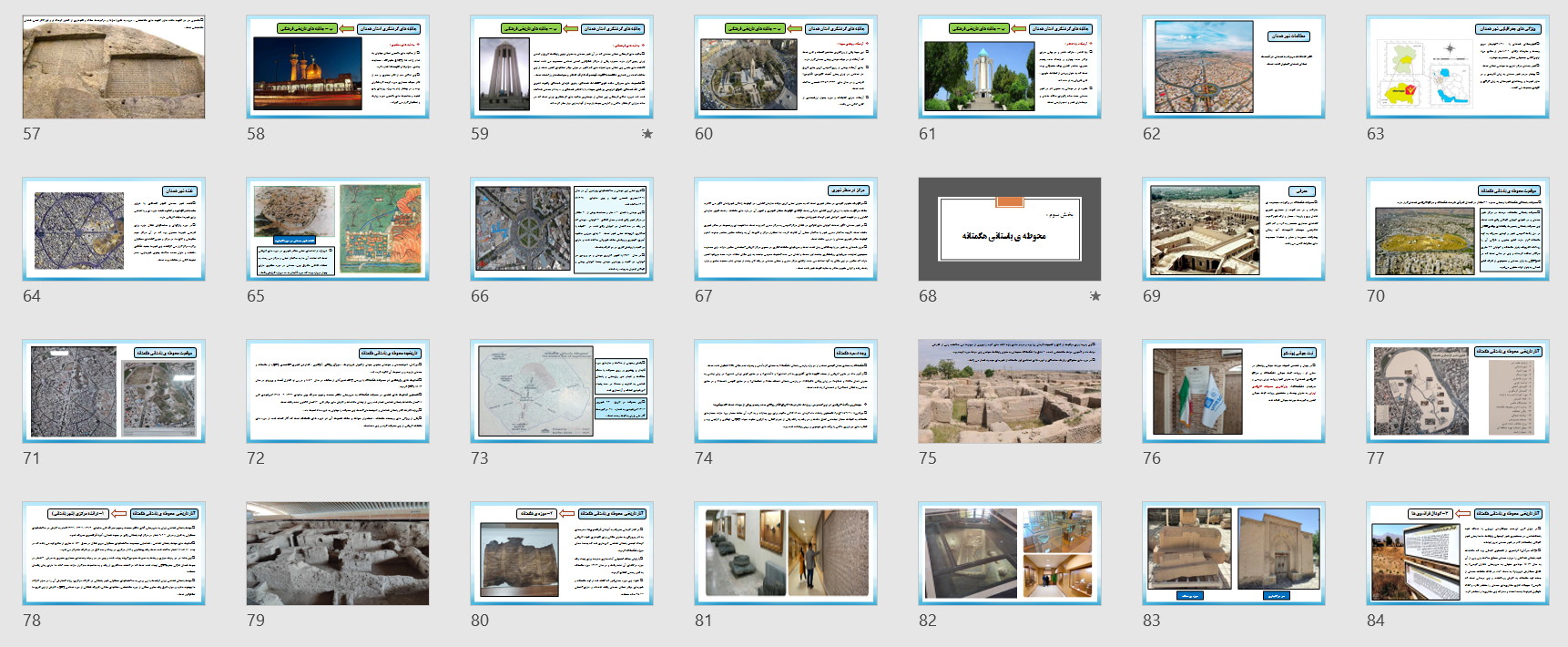The image size is (1568, 647).
Task: Select slide 70 with the yellow highlighted hill
Action: (1458, 229)
